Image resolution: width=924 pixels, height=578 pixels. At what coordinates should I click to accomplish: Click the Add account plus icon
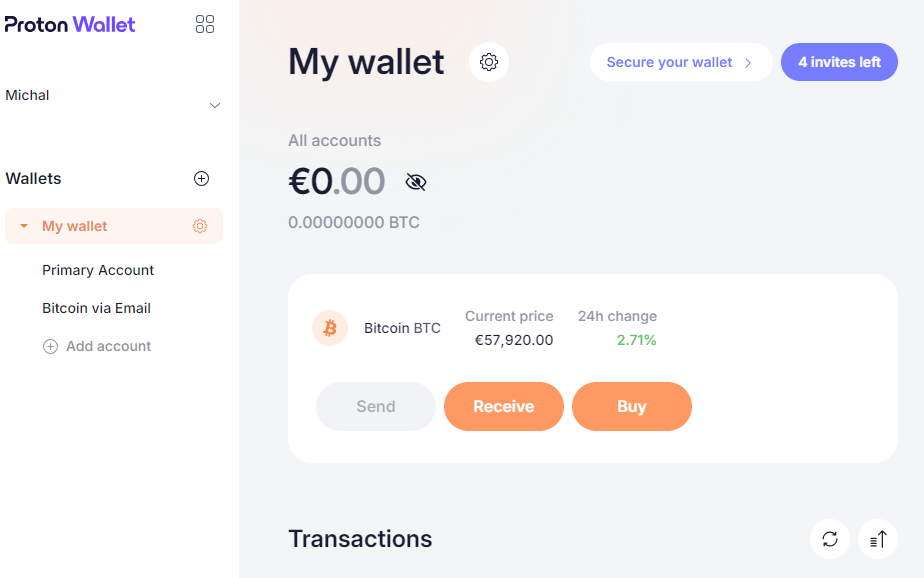click(50, 346)
